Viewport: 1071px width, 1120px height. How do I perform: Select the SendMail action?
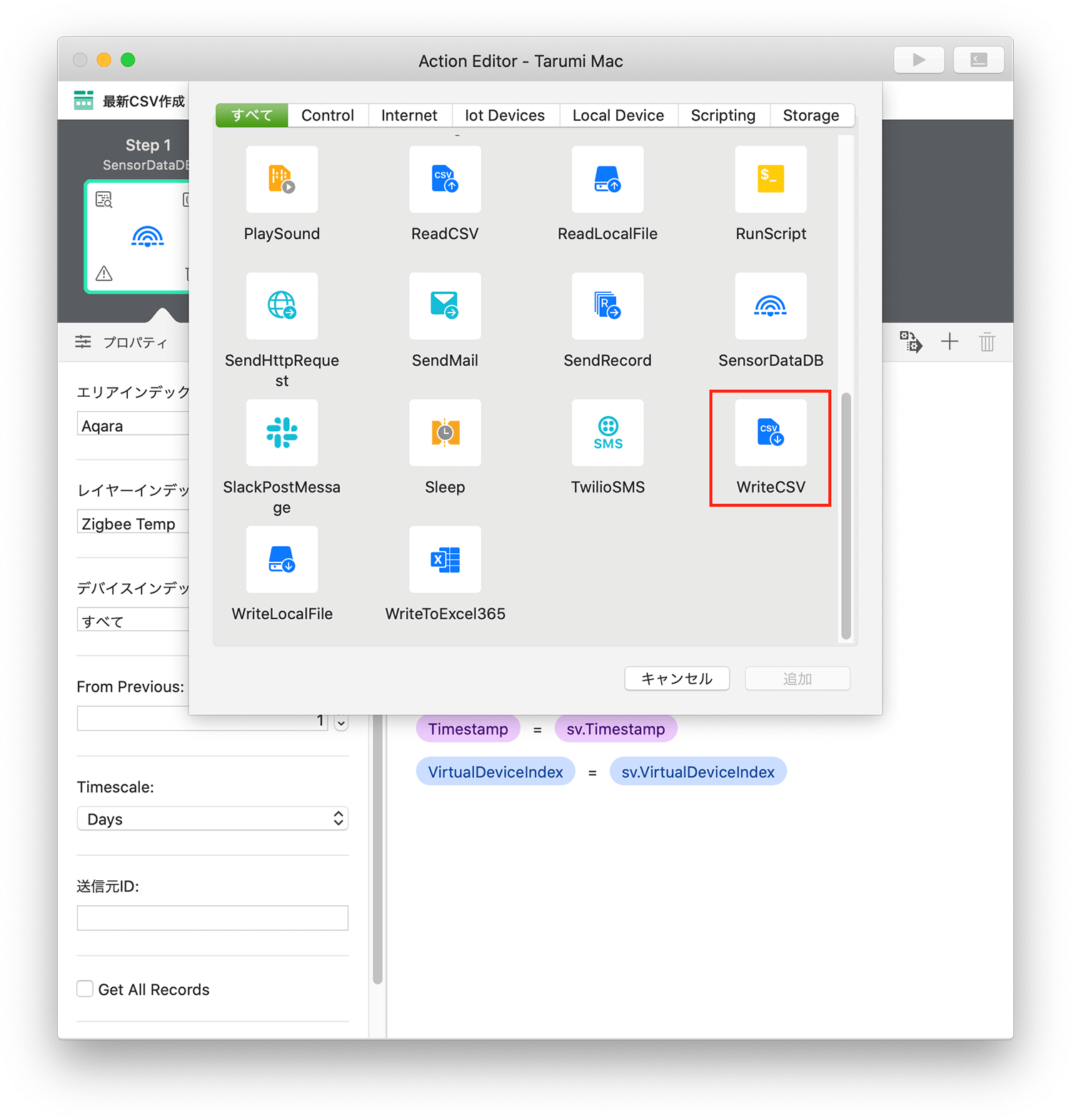coord(445,306)
